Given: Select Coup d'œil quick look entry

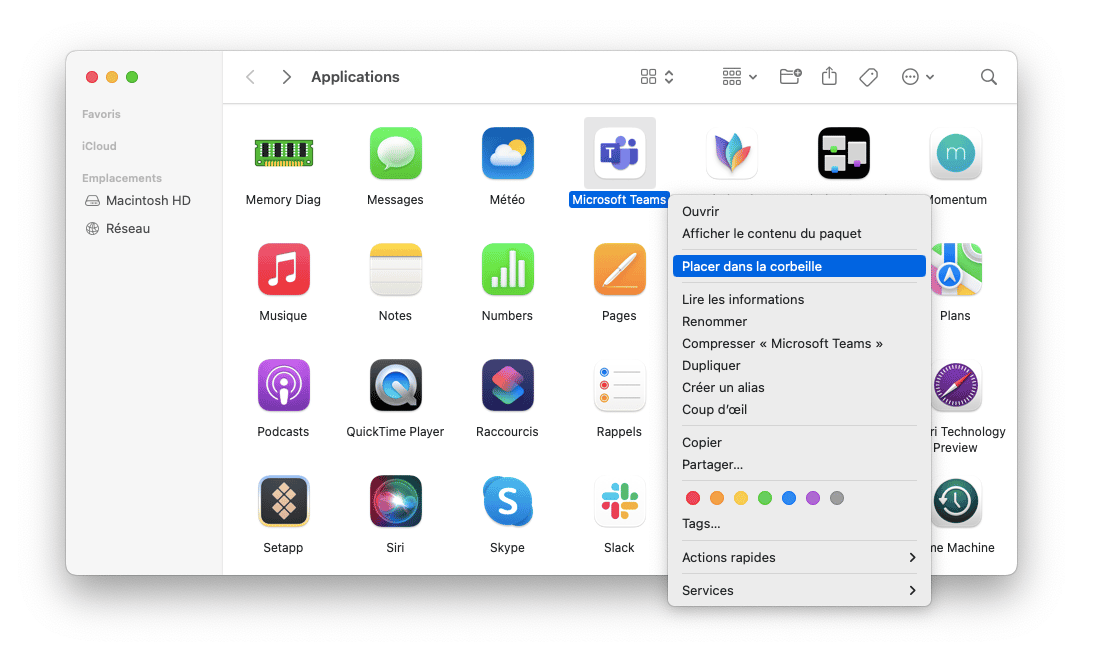Looking at the screenshot, I should pyautogui.click(x=799, y=410).
